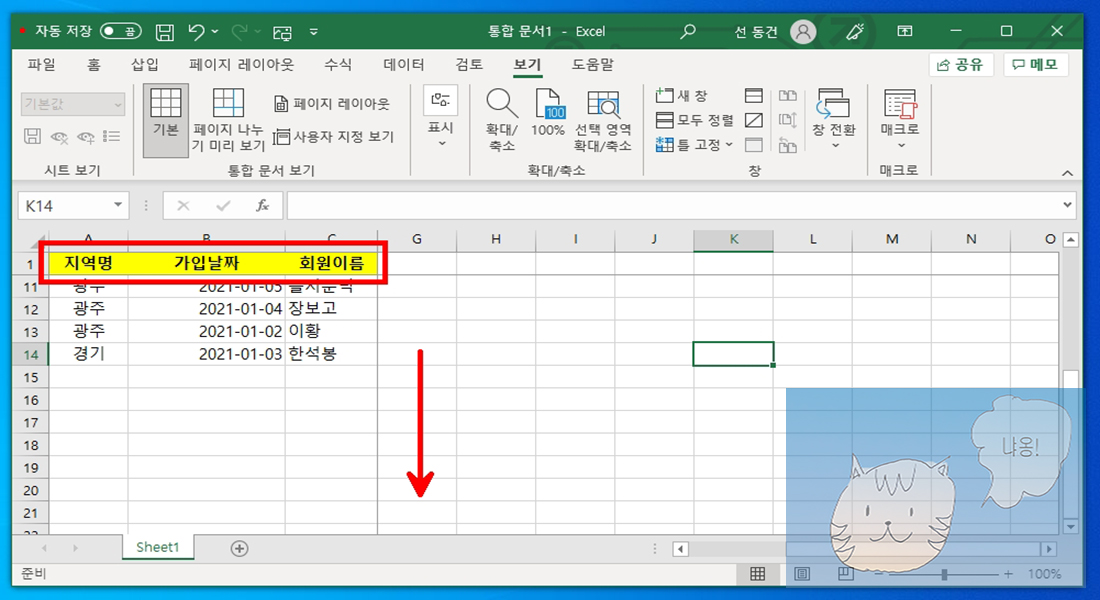Open the 기본값 sheet view combo box
The height and width of the screenshot is (600, 1100).
click(73, 104)
